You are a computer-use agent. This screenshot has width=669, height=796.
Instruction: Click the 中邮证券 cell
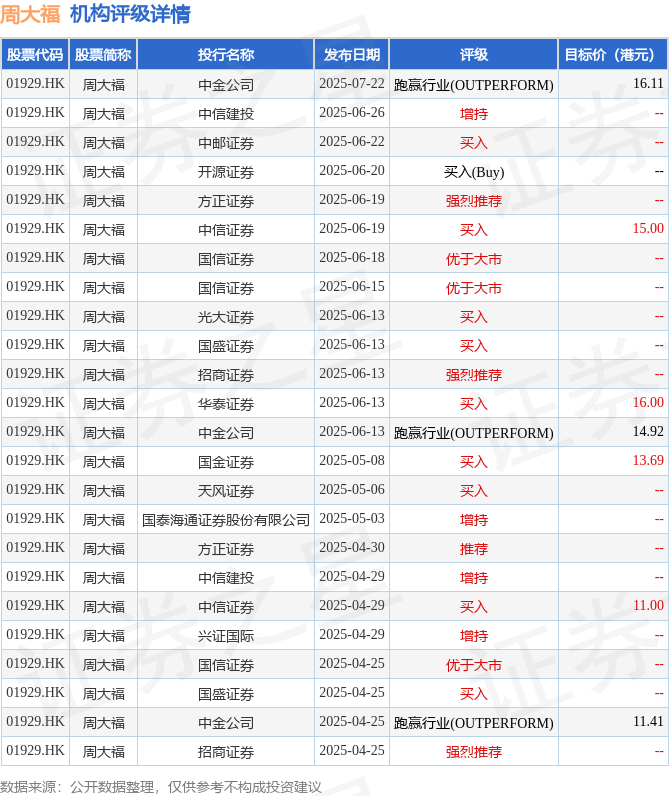pyautogui.click(x=226, y=143)
